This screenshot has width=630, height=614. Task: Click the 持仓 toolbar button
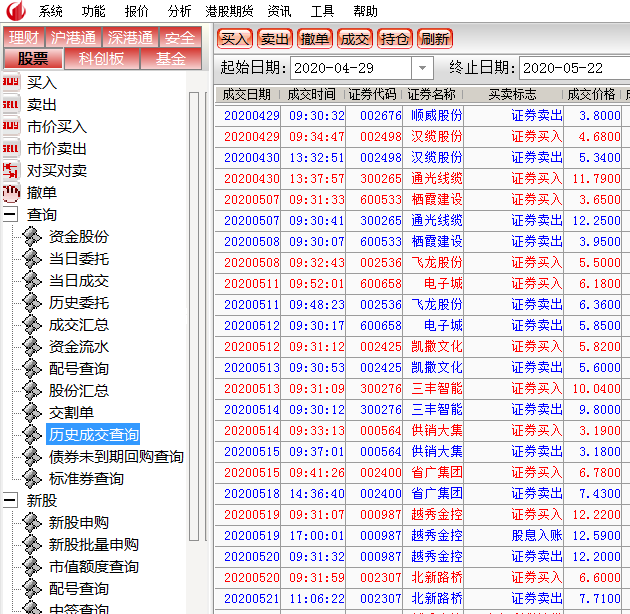pos(395,39)
